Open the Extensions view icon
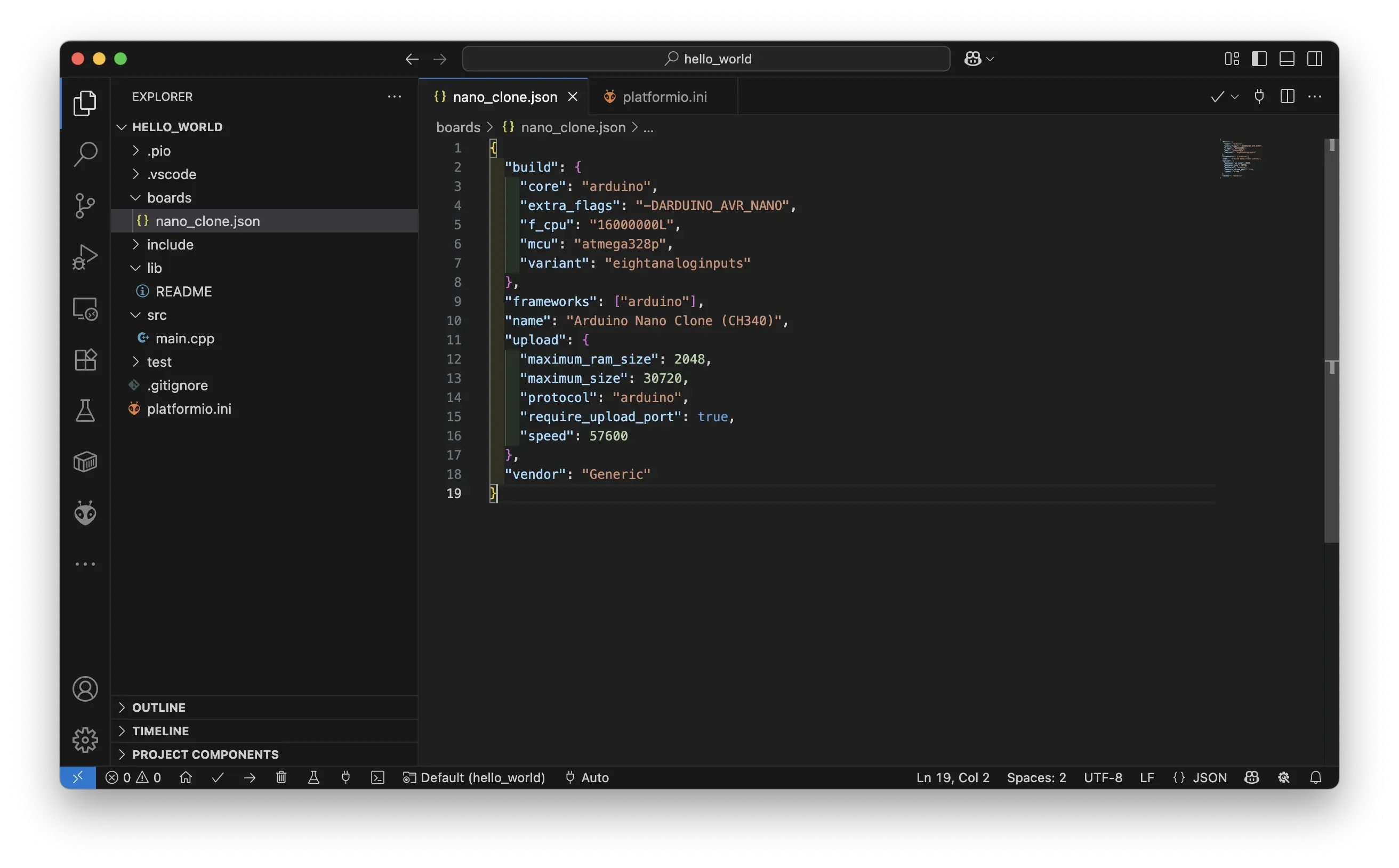This screenshot has width=1399, height=868. [85, 360]
